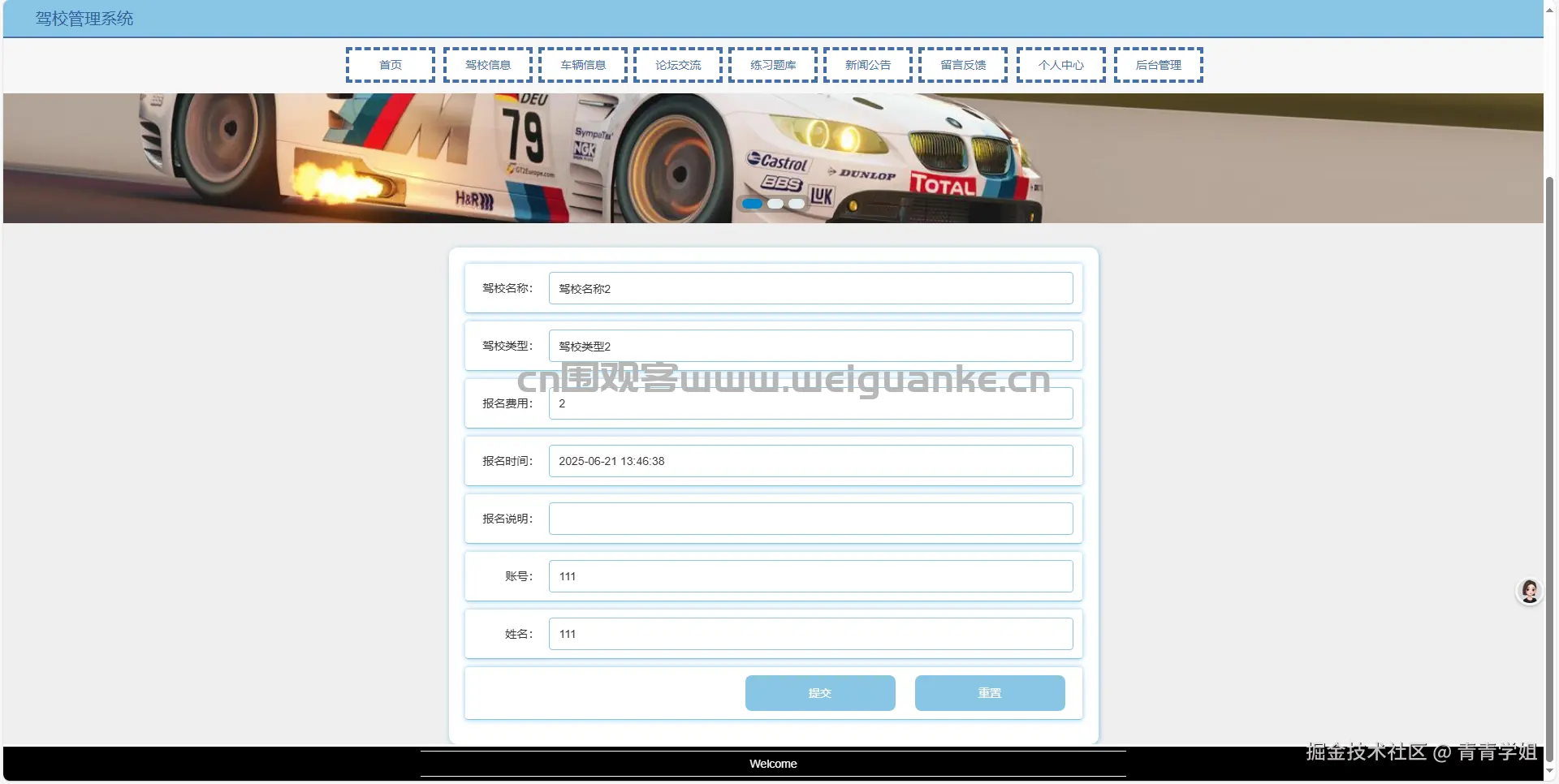This screenshot has height=784, width=1559.
Task: Go to 论坛交流 forum page
Action: click(677, 65)
